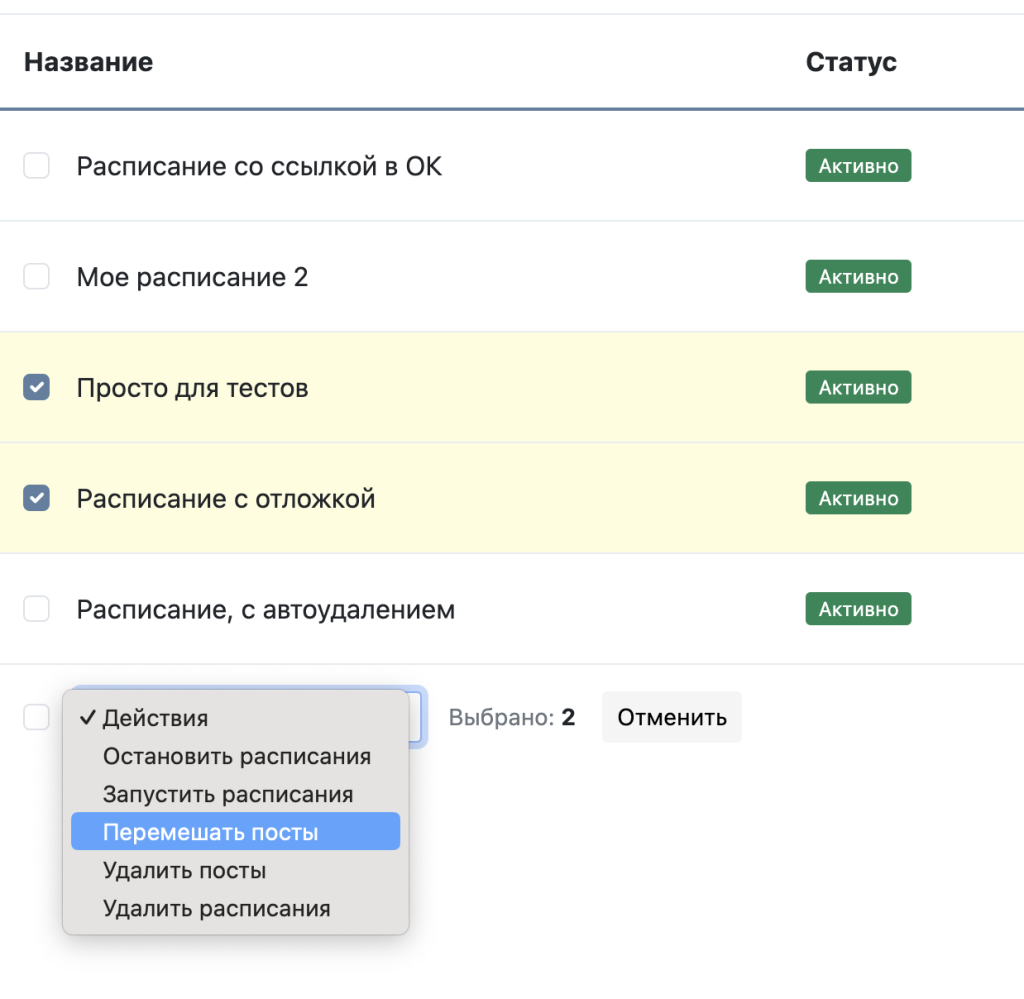Viewport: 1024px width, 999px height.
Task: Open the schedule 'Расписание со ссылкой в ОК'
Action: coord(259,166)
